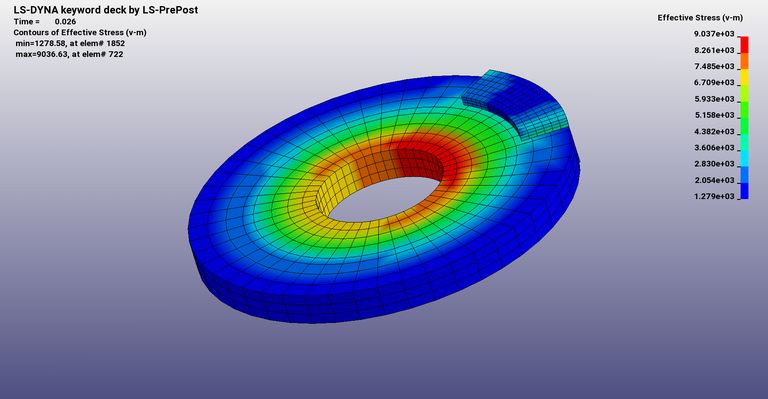768x399 pixels.
Task: Select the orange band in the stress legend
Action: point(744,61)
